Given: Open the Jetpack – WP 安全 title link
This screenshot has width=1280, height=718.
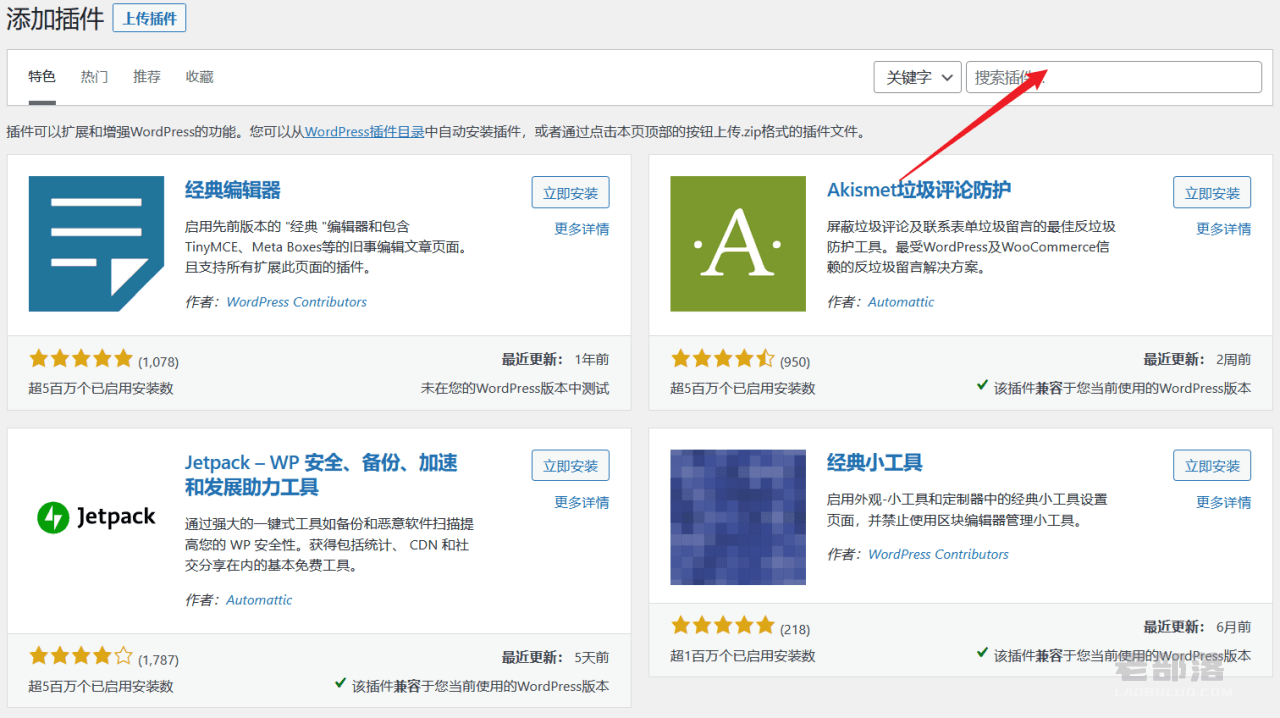Looking at the screenshot, I should pyautogui.click(x=321, y=475).
